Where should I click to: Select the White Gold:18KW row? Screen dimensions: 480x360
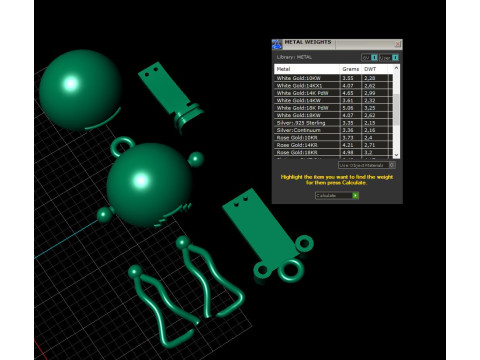pyautogui.click(x=333, y=115)
